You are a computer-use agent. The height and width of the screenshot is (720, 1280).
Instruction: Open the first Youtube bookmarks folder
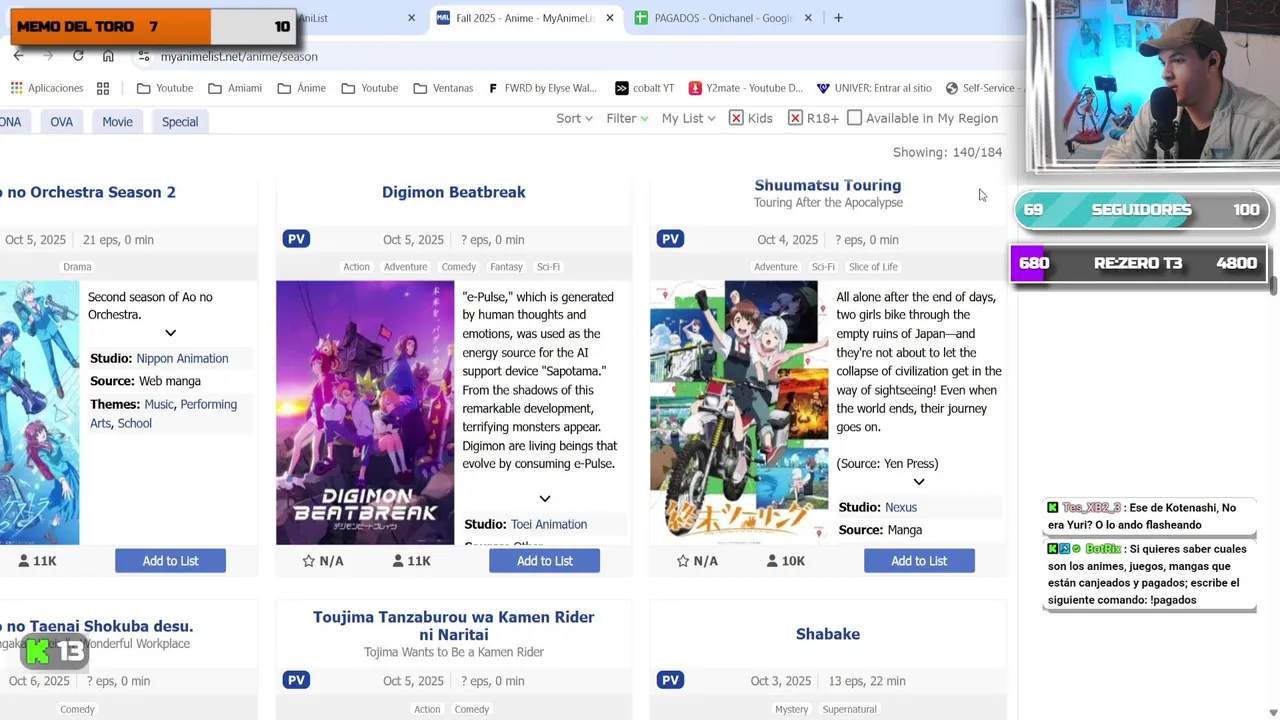pos(165,88)
